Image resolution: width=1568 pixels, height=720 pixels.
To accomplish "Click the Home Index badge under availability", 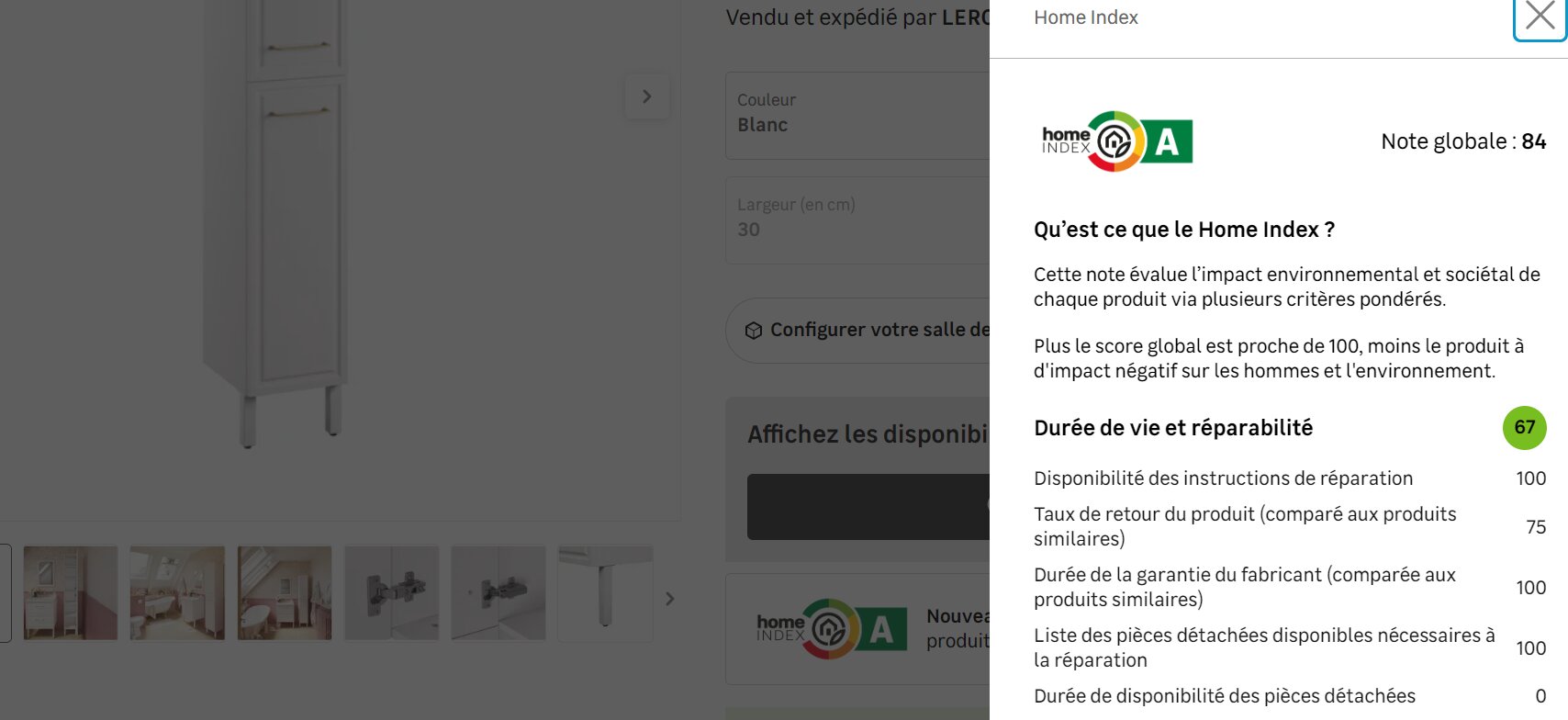I will click(x=832, y=629).
